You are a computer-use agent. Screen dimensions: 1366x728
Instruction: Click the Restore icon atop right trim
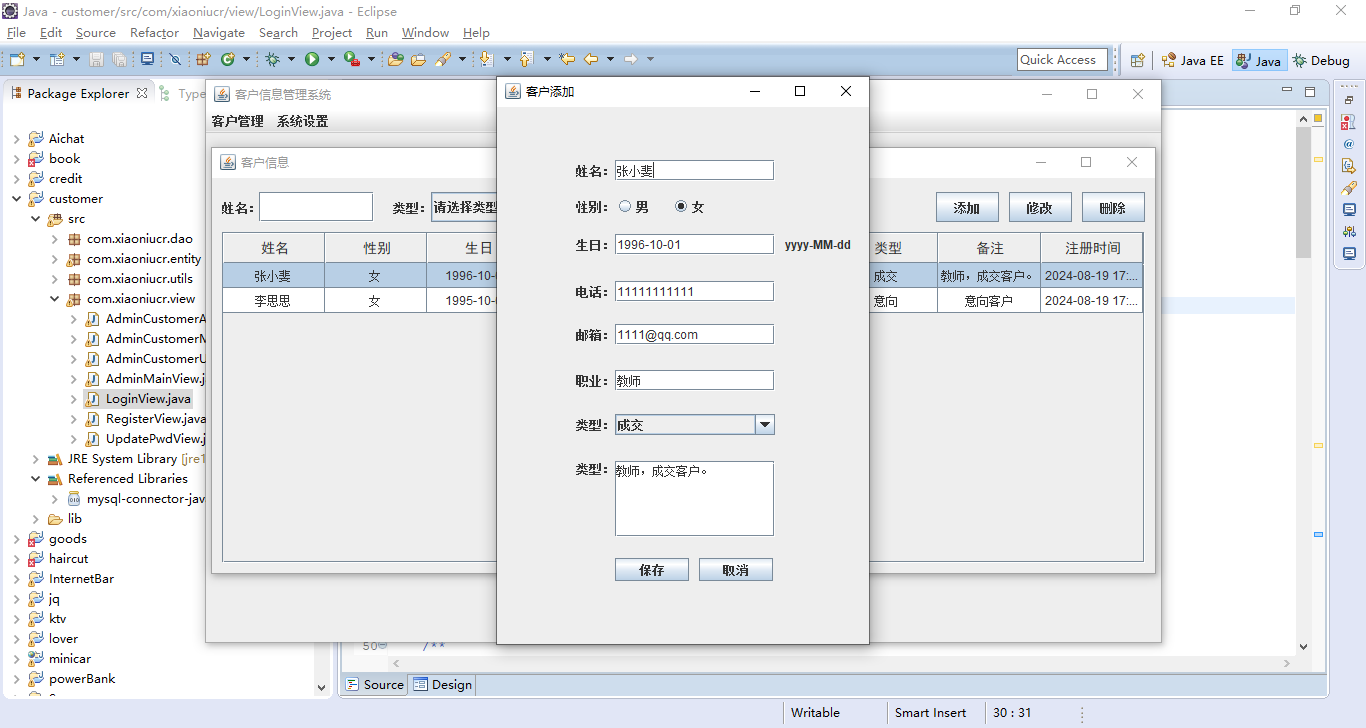(1349, 100)
